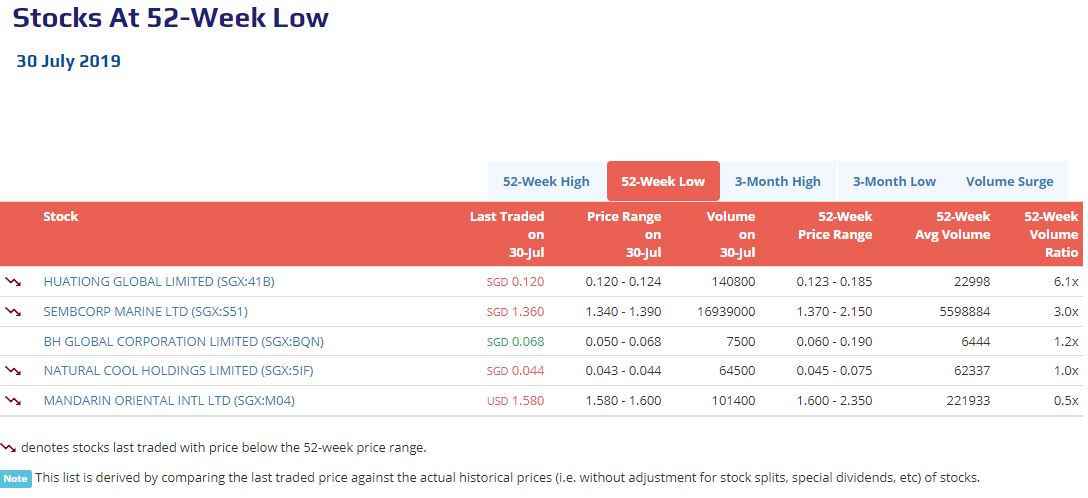Open the 3-Month High tab

click(777, 182)
